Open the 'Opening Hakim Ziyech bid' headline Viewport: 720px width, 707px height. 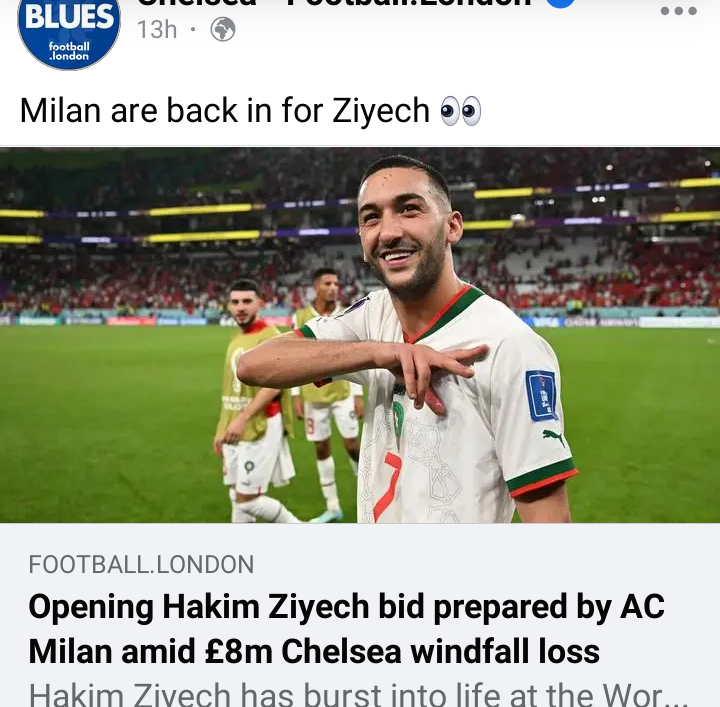tap(346, 606)
